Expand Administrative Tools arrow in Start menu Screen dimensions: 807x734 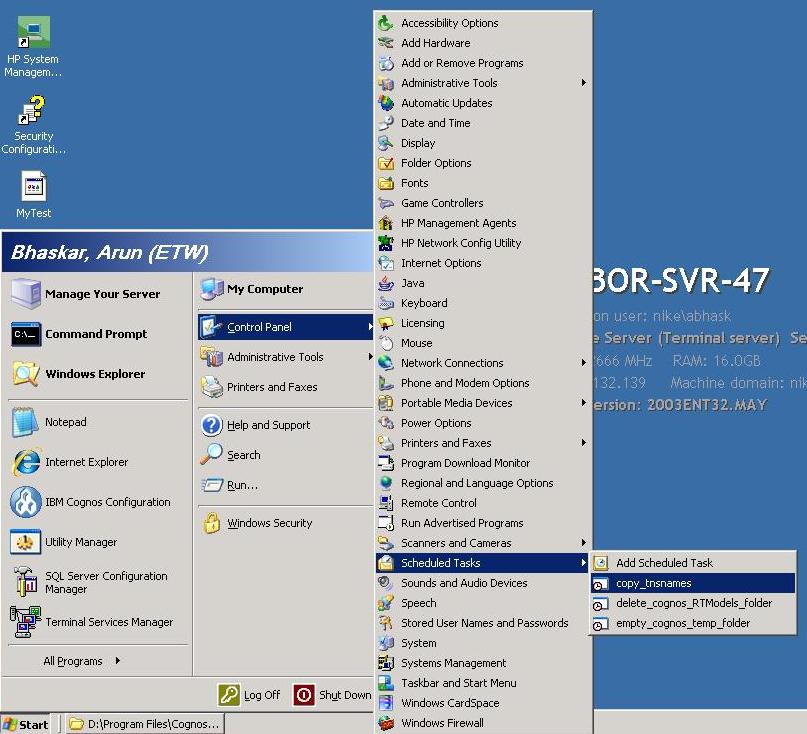tap(370, 356)
